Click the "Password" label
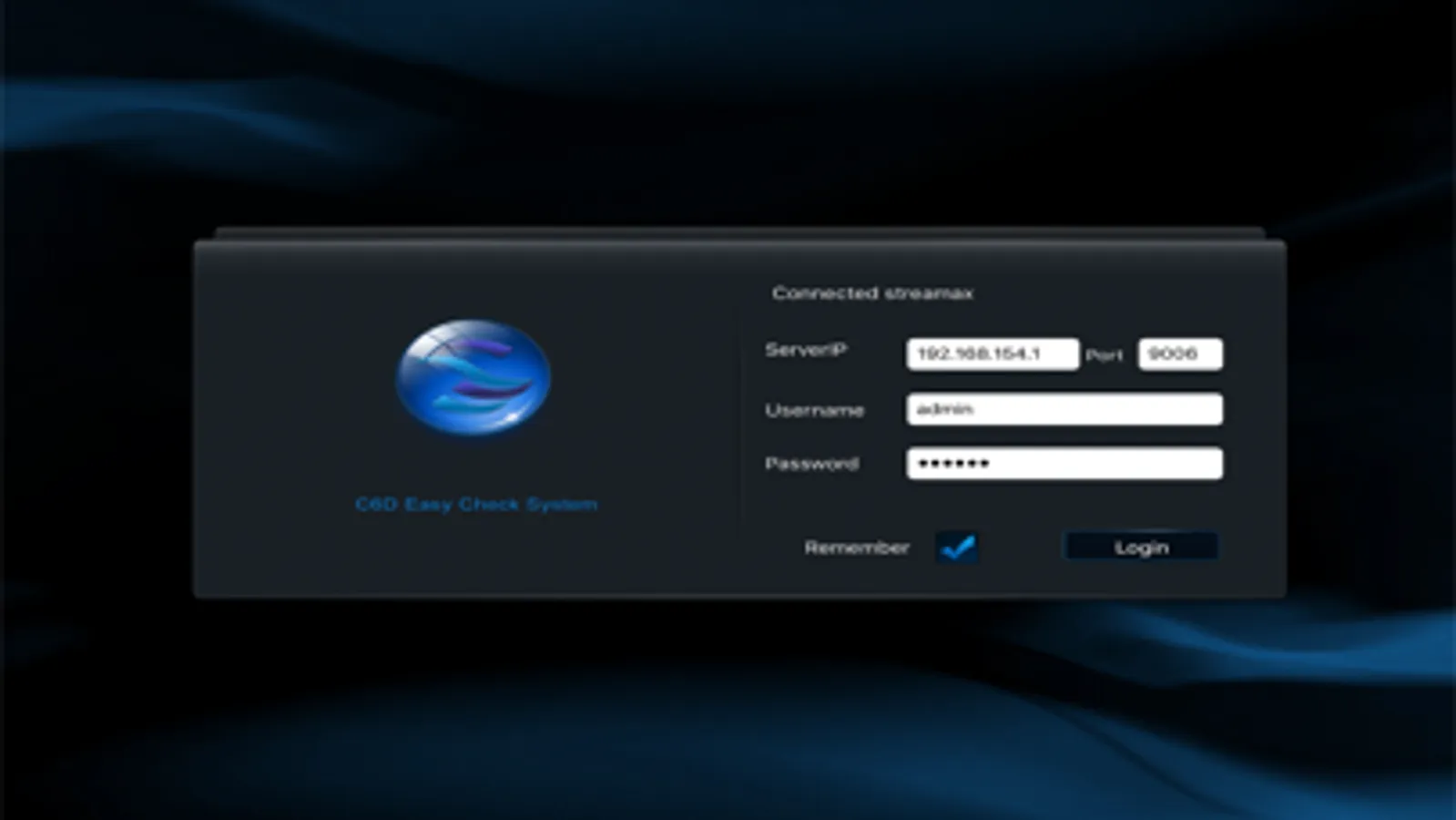 [x=811, y=464]
